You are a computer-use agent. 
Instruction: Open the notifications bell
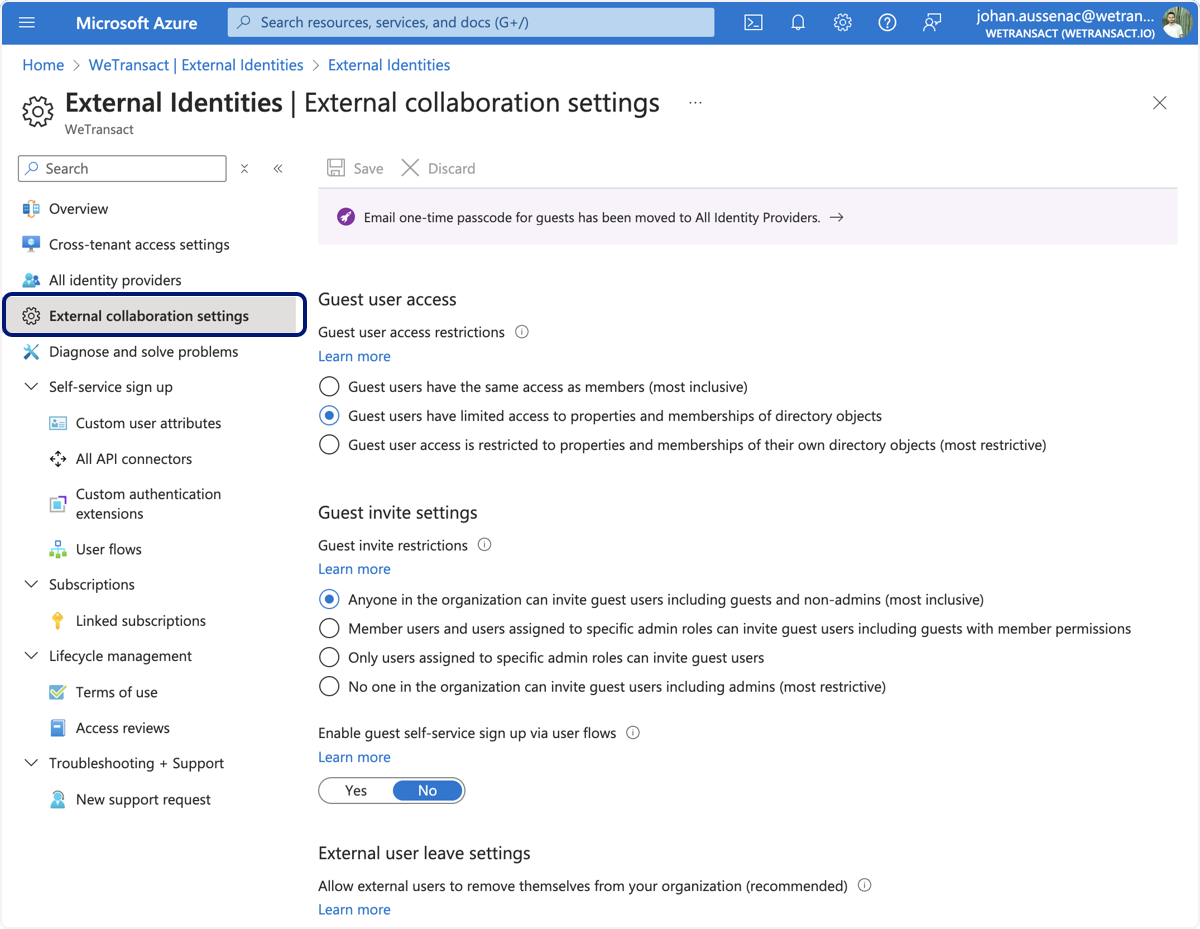(798, 22)
